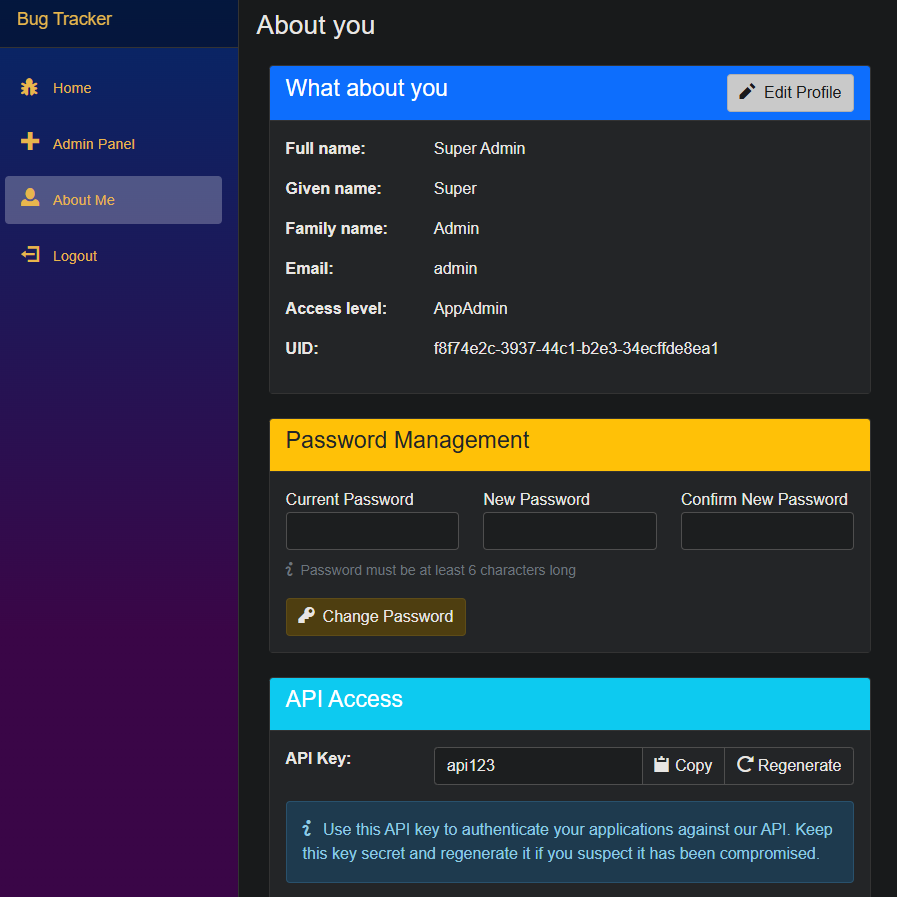This screenshot has width=897, height=897.
Task: Click the bug icon beside Home
Action: point(29,88)
